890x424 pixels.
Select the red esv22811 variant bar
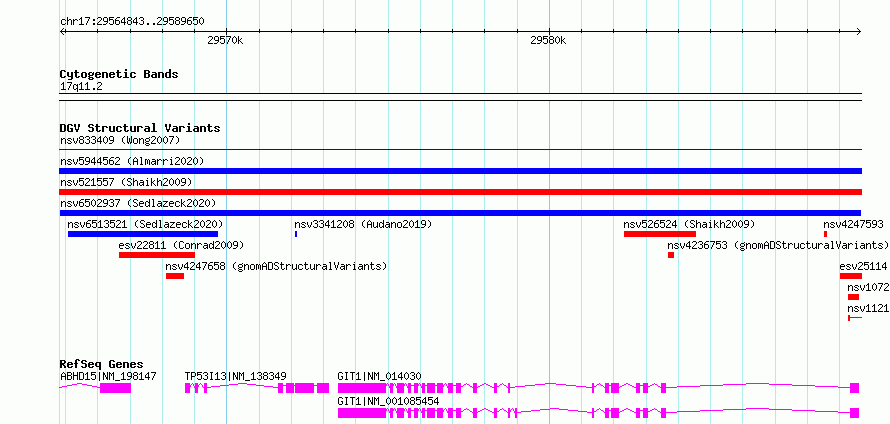pos(157,255)
